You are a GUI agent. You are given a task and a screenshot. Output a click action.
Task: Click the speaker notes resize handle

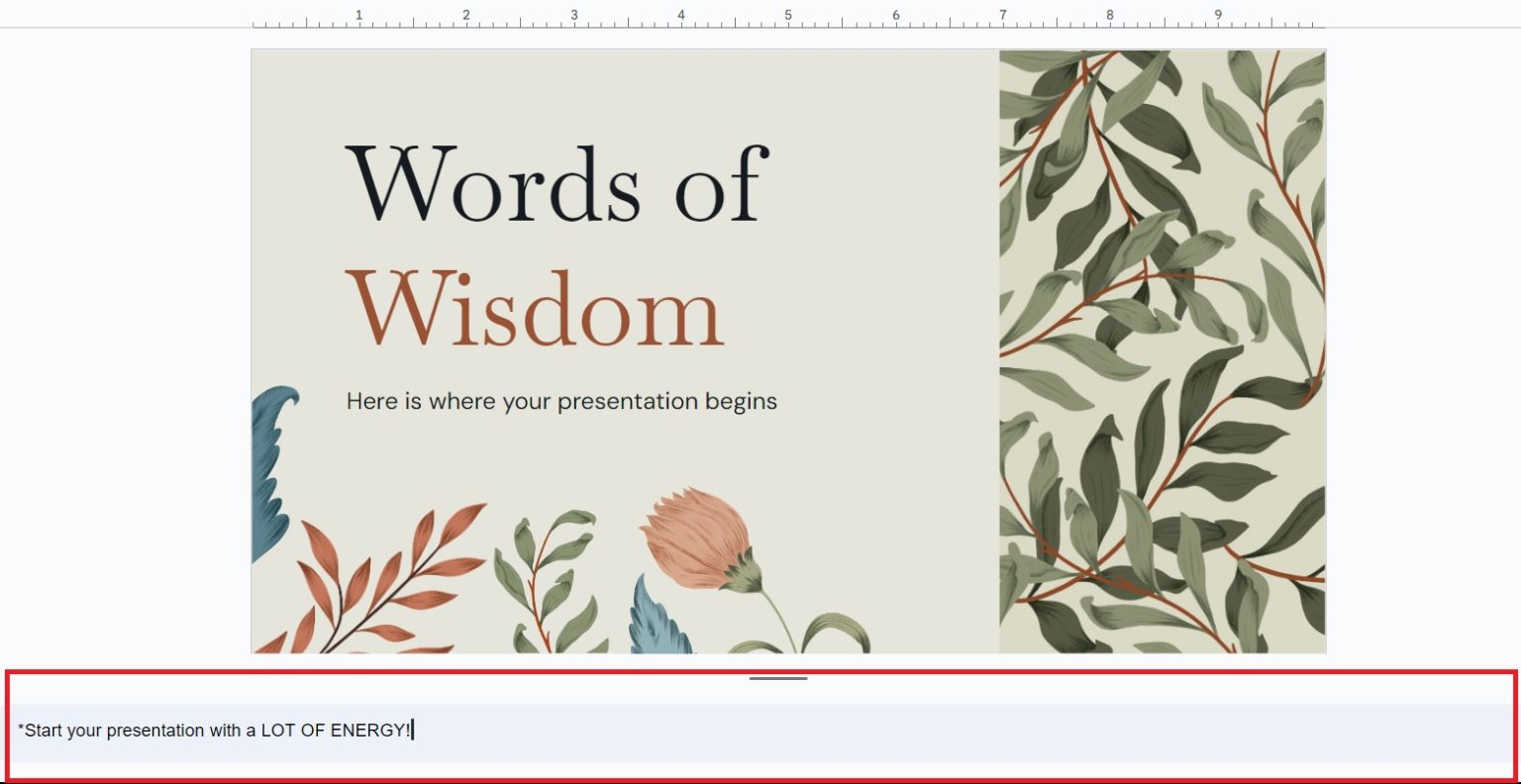click(x=780, y=680)
